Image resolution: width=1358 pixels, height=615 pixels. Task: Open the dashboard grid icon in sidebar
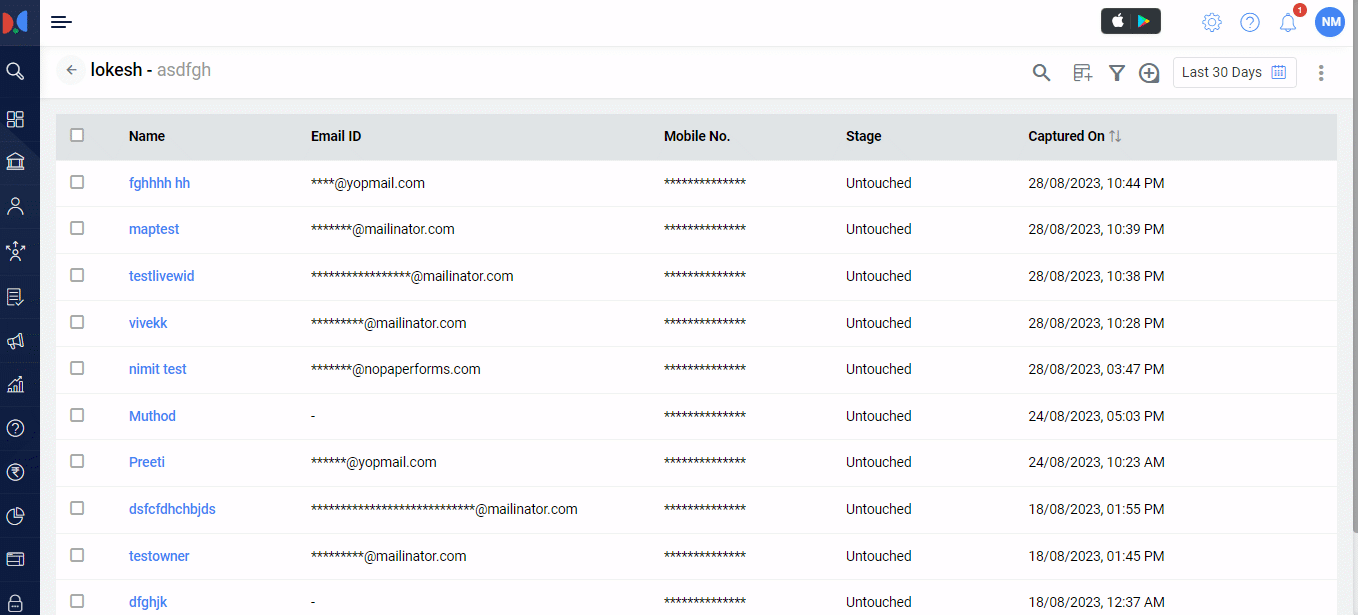(x=15, y=119)
